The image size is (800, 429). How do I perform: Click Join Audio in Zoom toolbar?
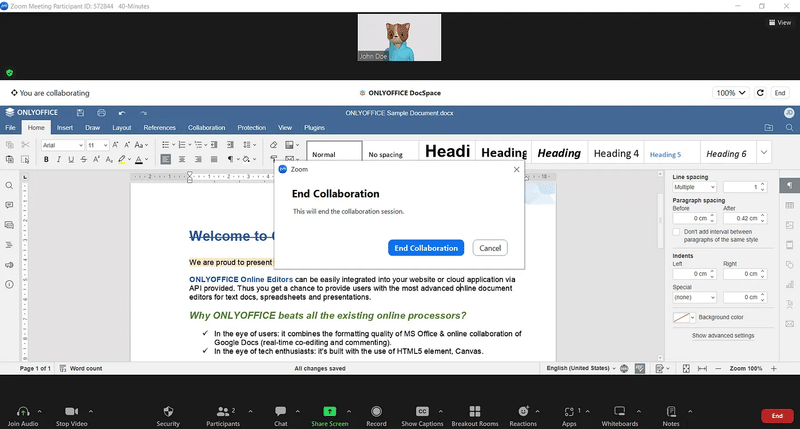point(22,416)
